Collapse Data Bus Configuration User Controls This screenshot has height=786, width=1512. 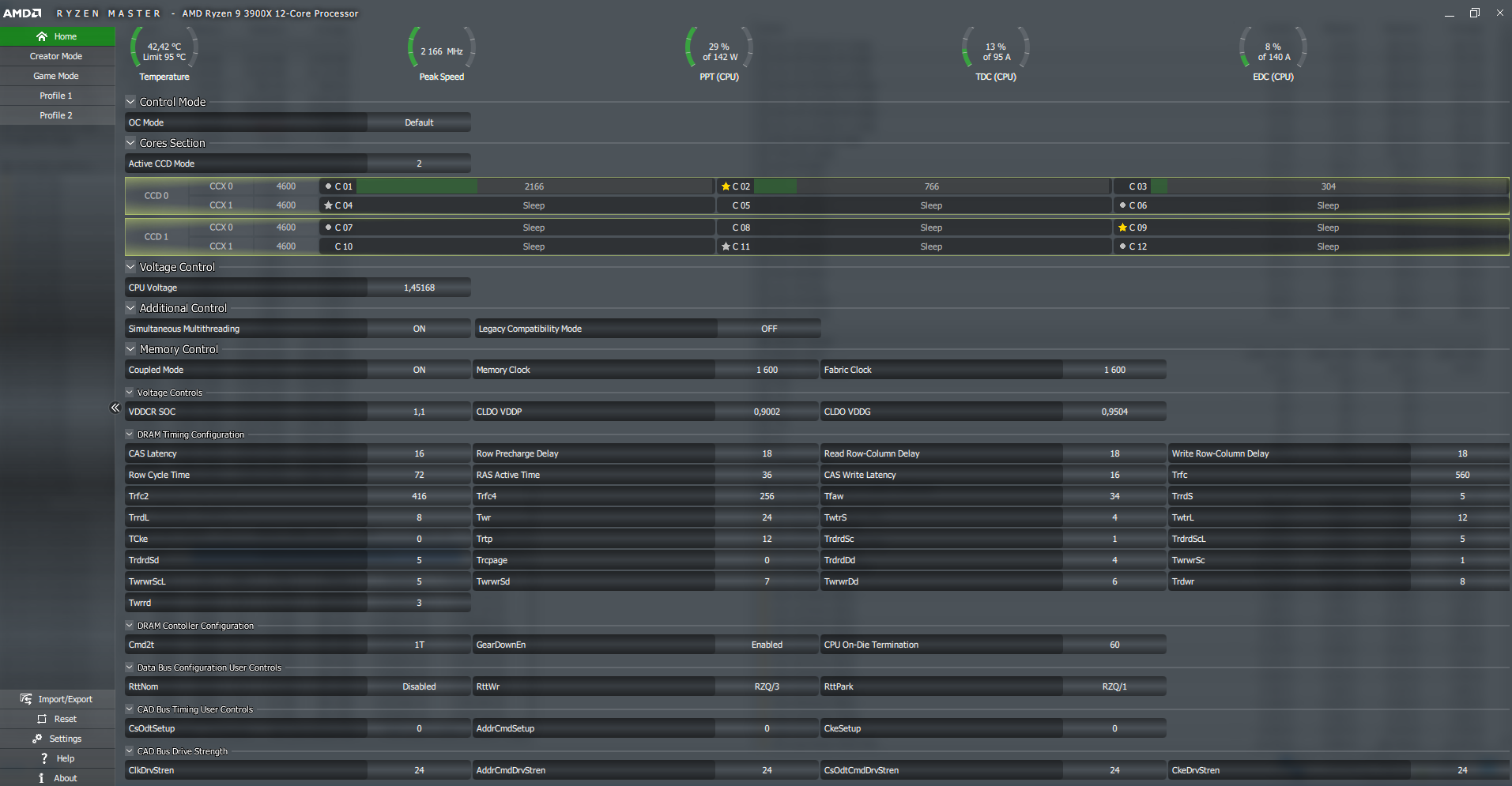pyautogui.click(x=130, y=667)
